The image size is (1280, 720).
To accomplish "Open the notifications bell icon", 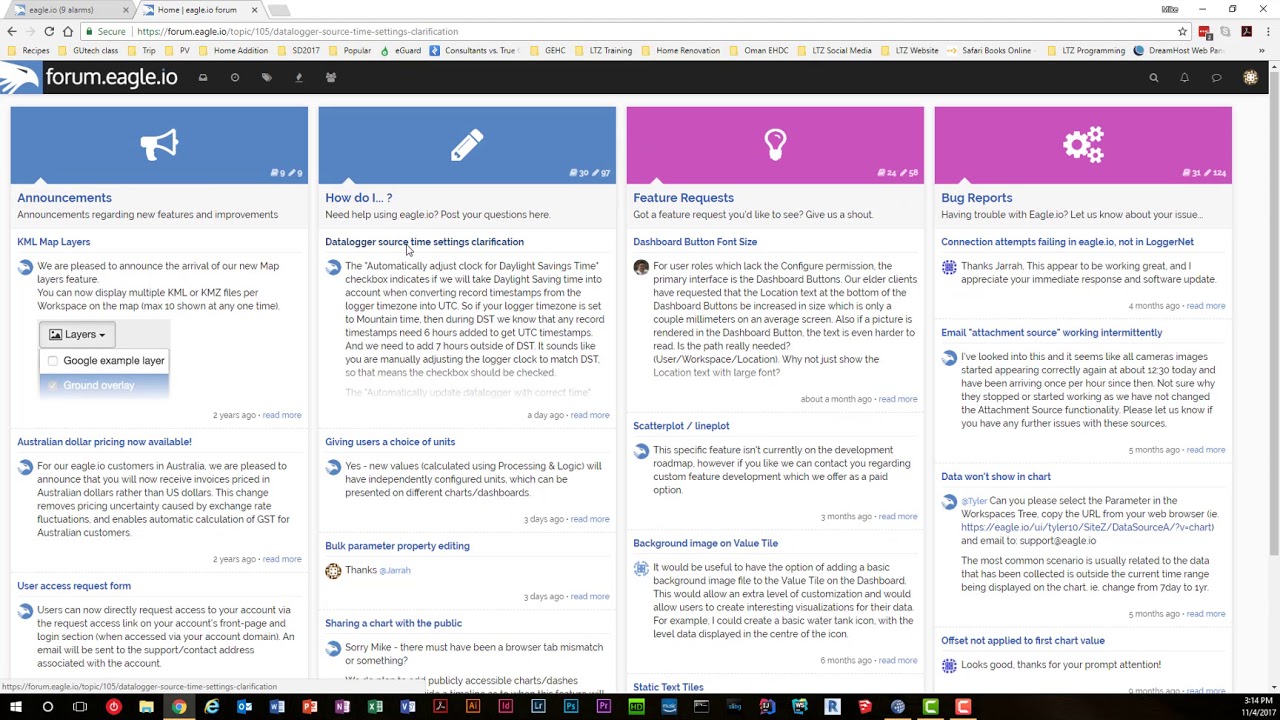I will pos(1185,78).
